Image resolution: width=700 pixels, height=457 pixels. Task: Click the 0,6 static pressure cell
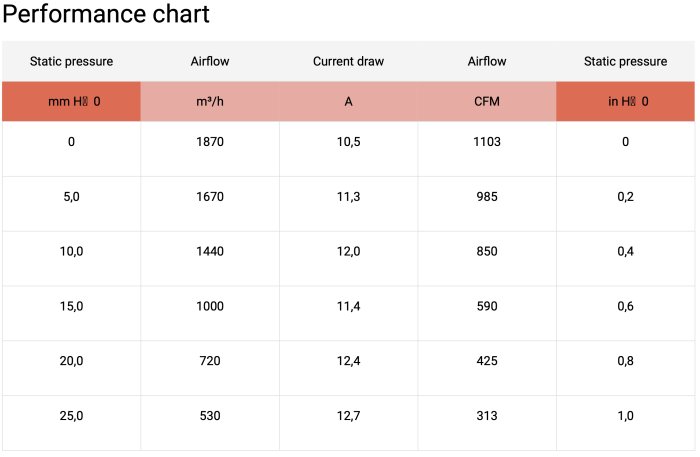tap(625, 306)
